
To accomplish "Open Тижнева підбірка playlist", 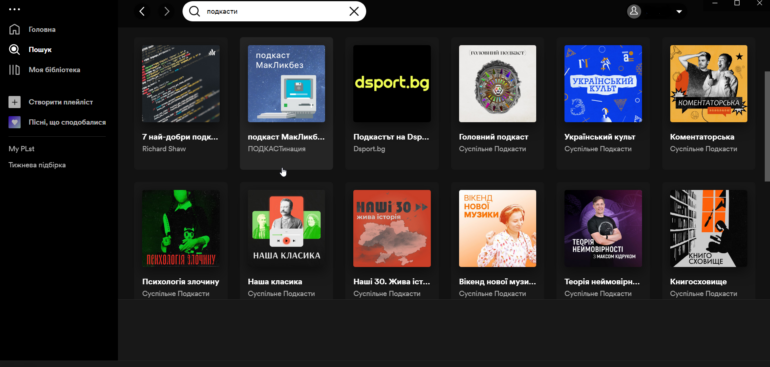I will [x=37, y=165].
